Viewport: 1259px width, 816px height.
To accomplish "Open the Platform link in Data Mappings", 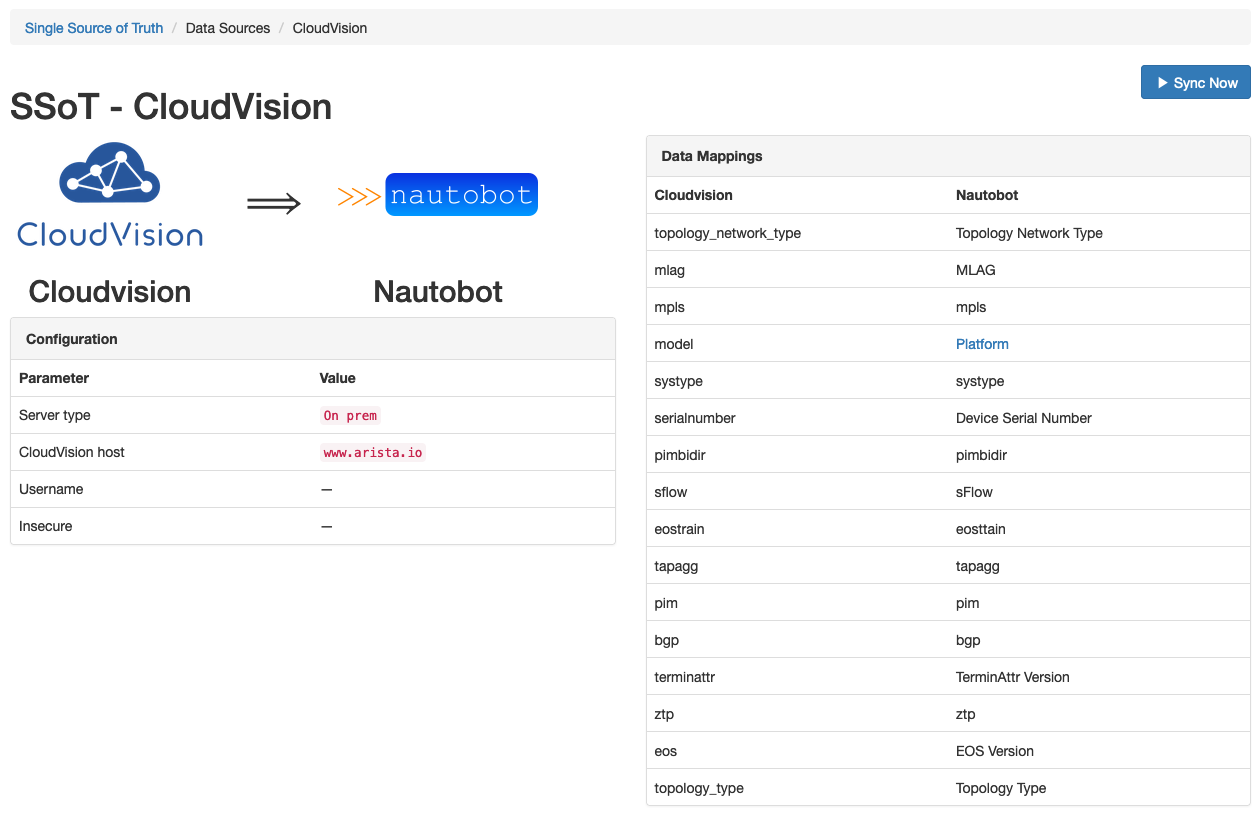I will click(x=982, y=344).
